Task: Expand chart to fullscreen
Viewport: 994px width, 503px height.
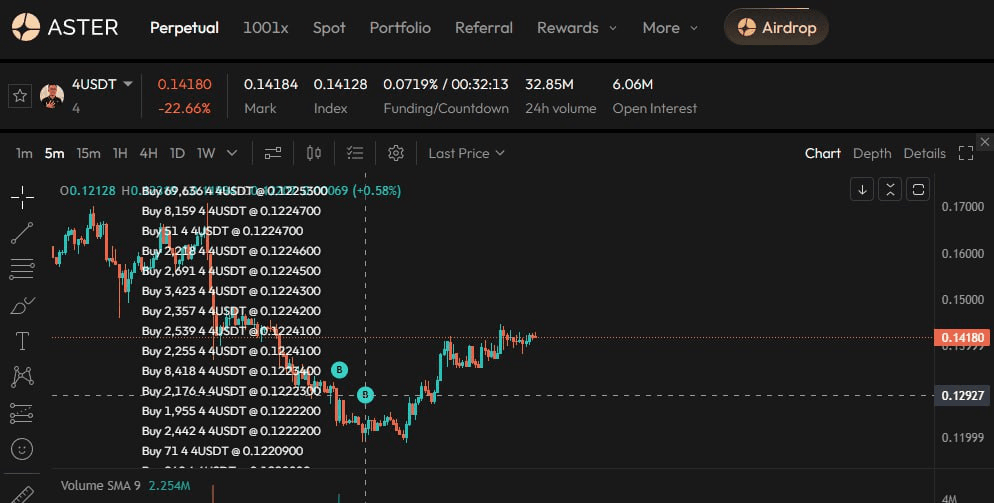Action: [965, 153]
